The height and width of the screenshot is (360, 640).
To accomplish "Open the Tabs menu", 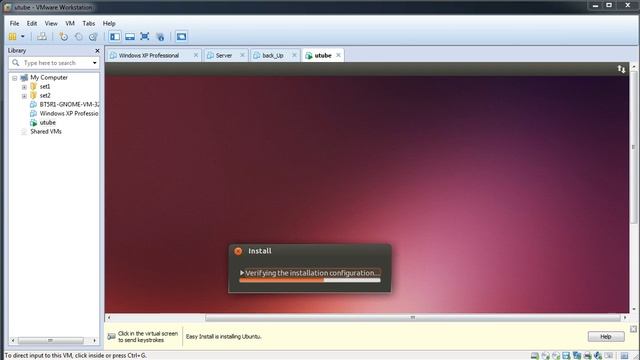I will [x=89, y=23].
